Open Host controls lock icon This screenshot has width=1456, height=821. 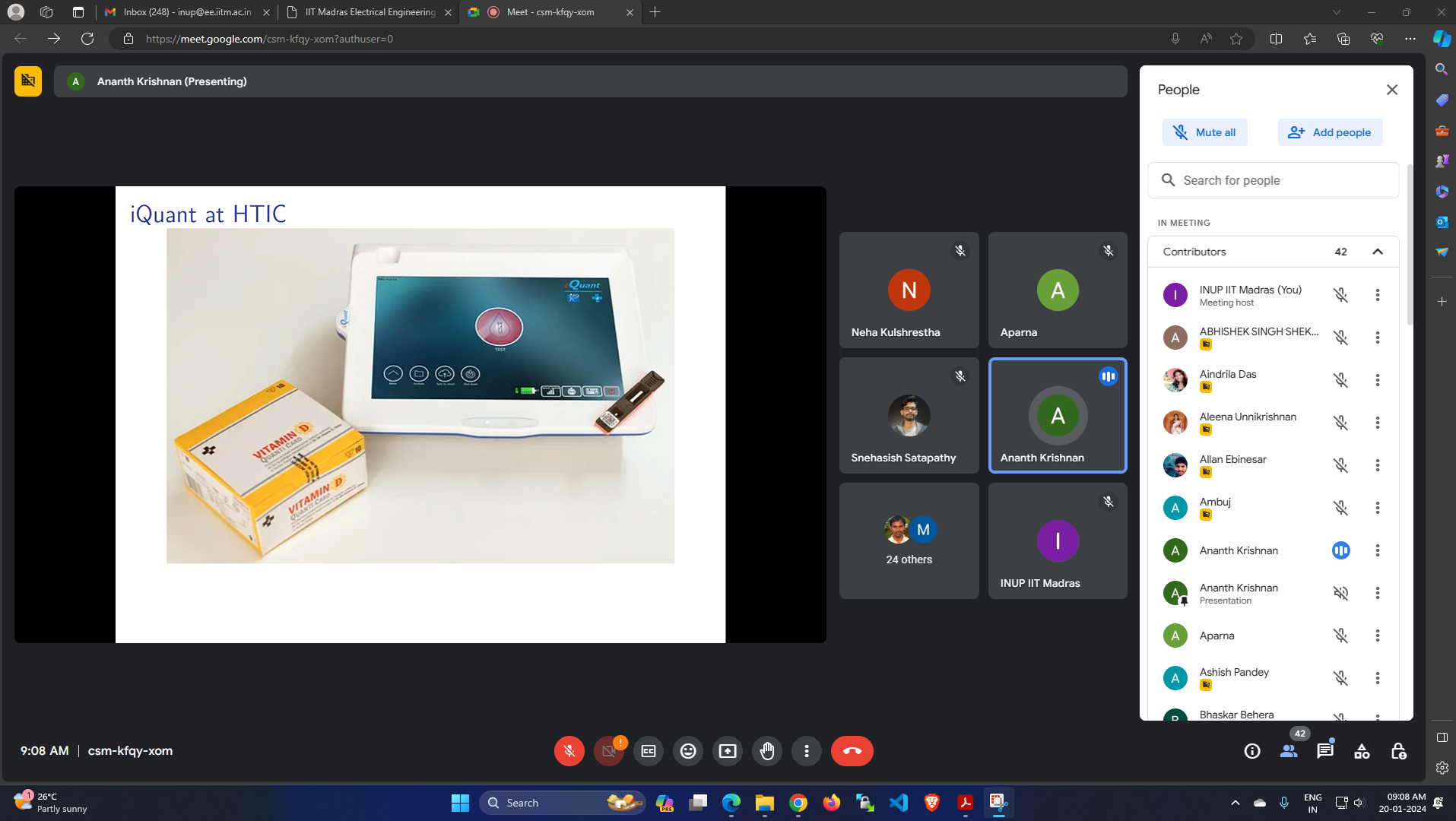[x=1398, y=751]
